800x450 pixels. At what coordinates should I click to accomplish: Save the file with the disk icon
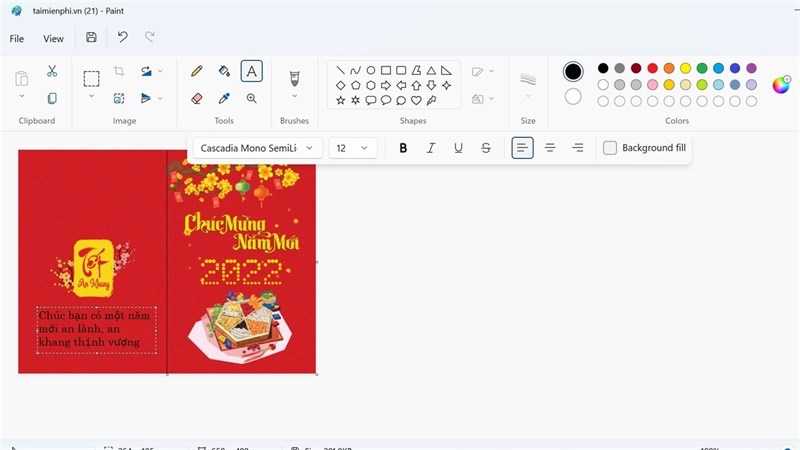click(91, 37)
